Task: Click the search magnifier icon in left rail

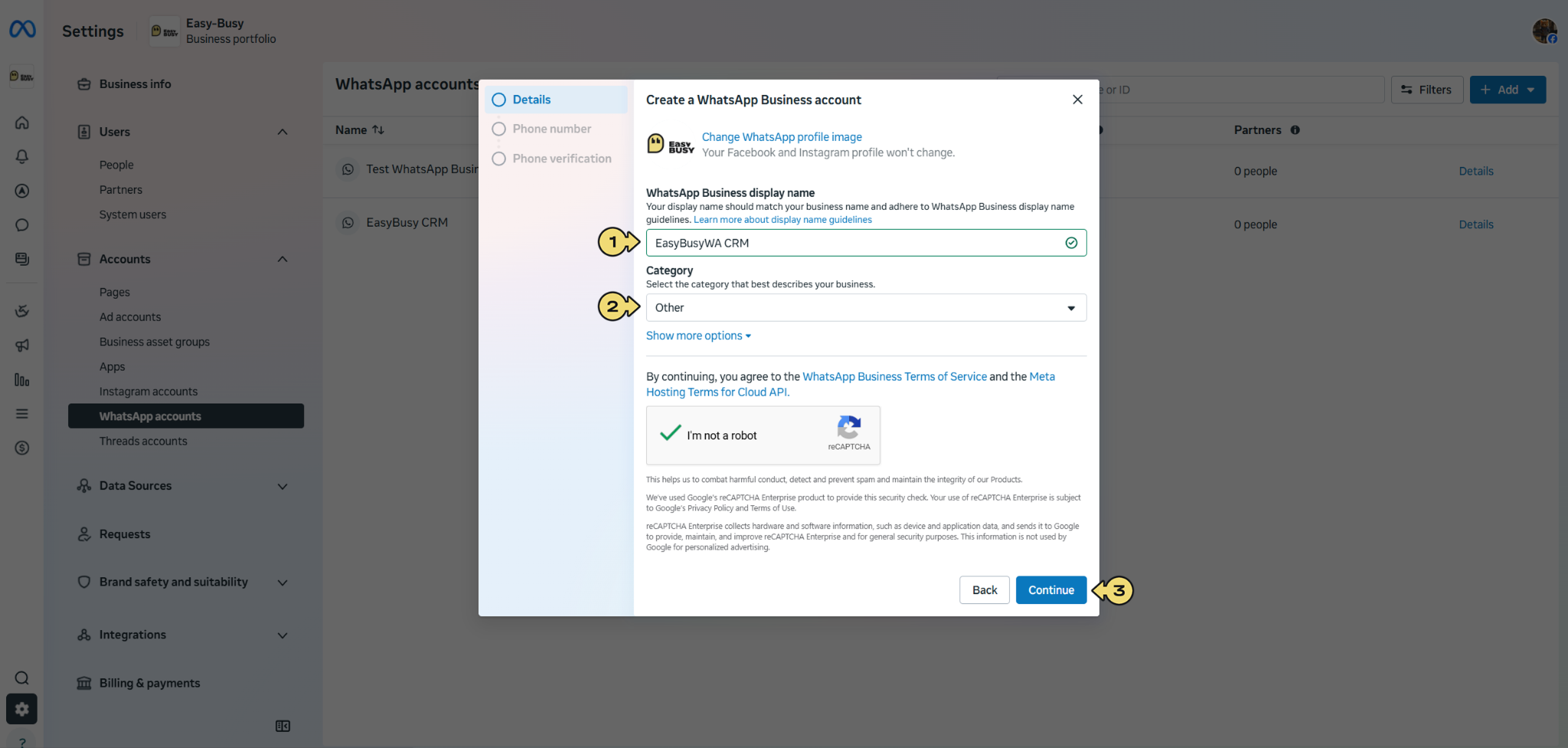Action: pyautogui.click(x=22, y=678)
